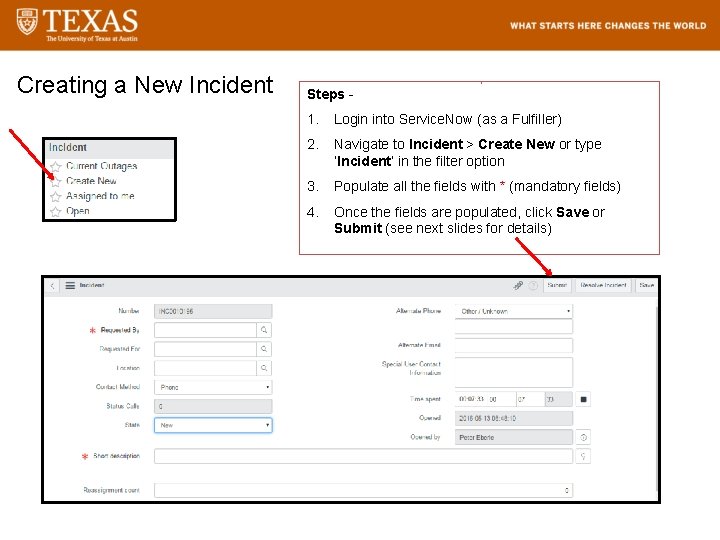Click the Time spent minutes field

click(530, 399)
